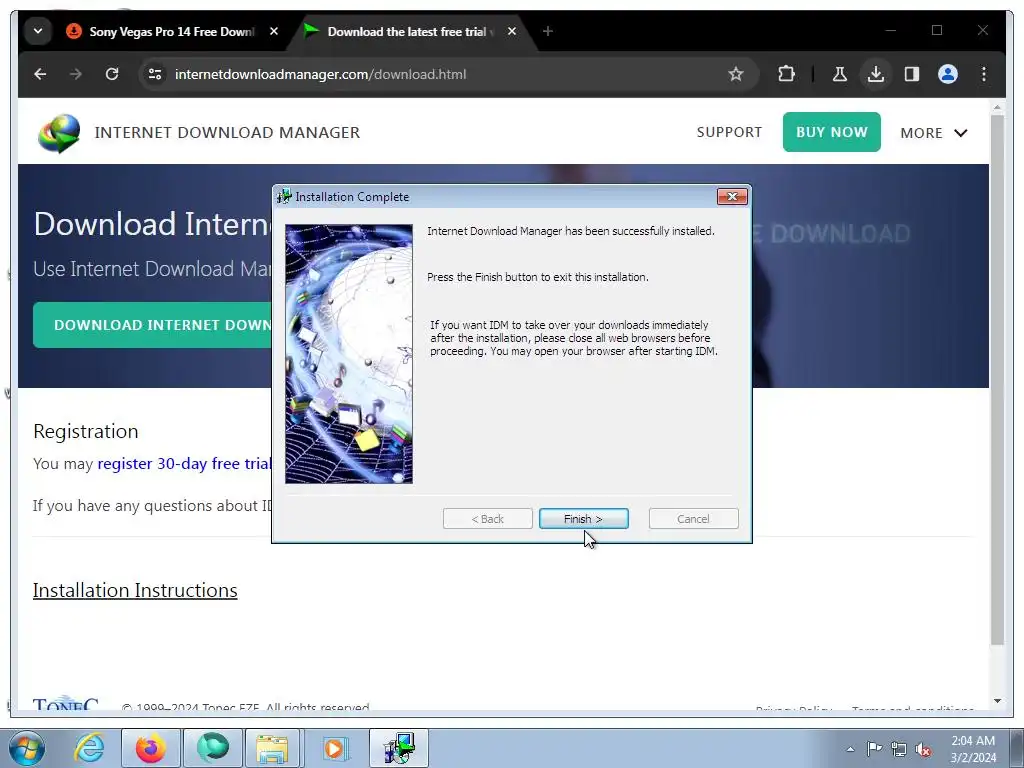Close the Installation Complete dialog

pyautogui.click(x=731, y=197)
